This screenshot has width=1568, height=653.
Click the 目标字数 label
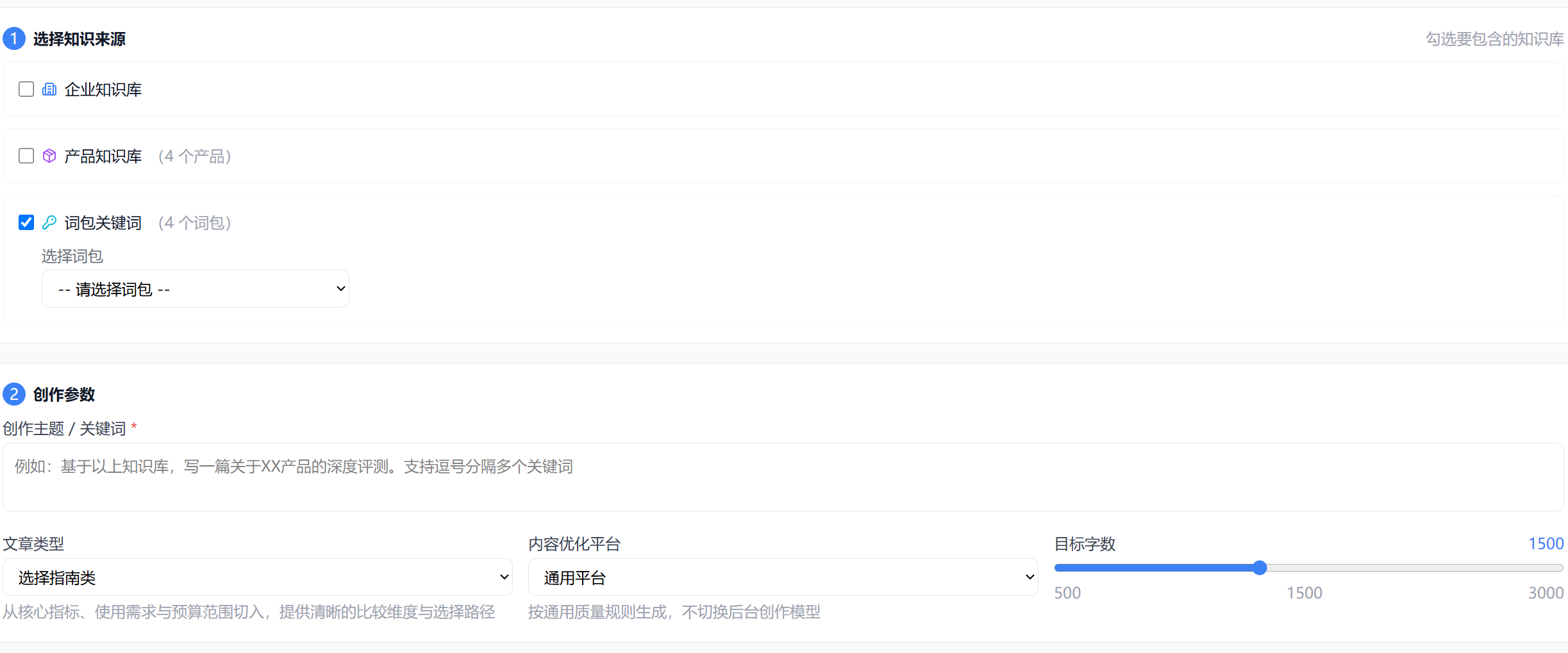(1085, 544)
